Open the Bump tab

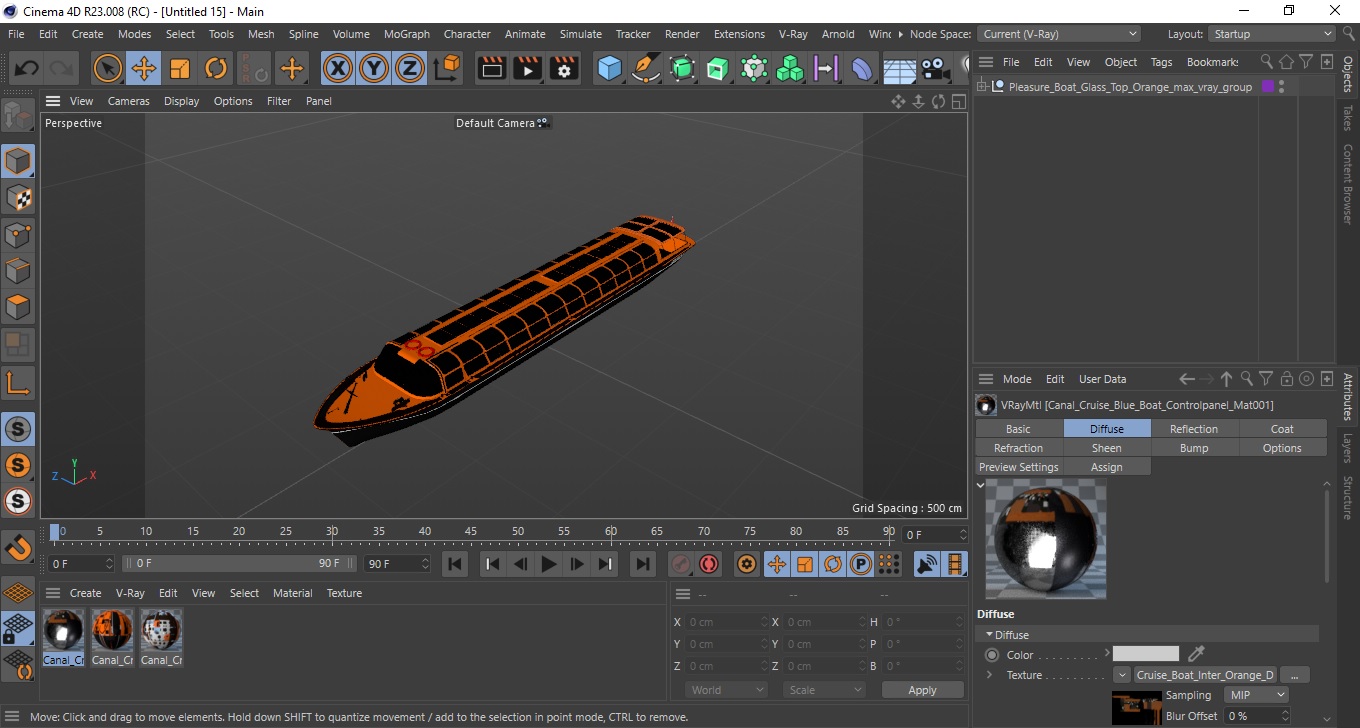(x=1194, y=448)
